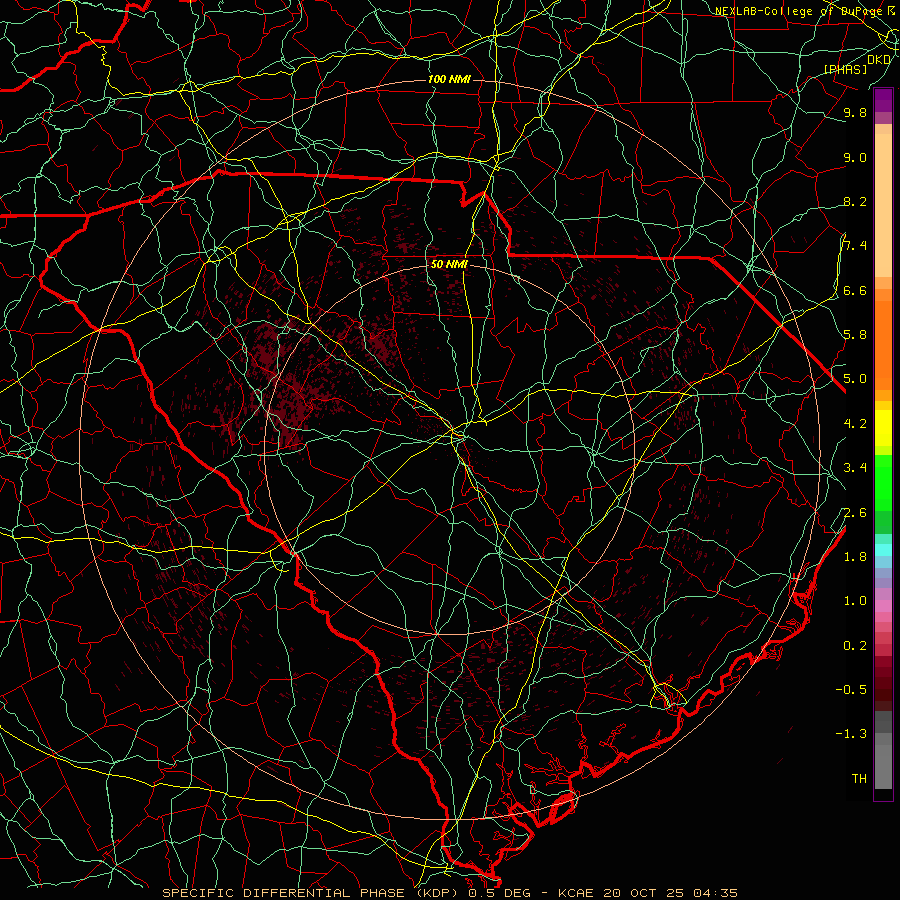
Task: Pick the yellow swatch on color bar
Action: 883,428
